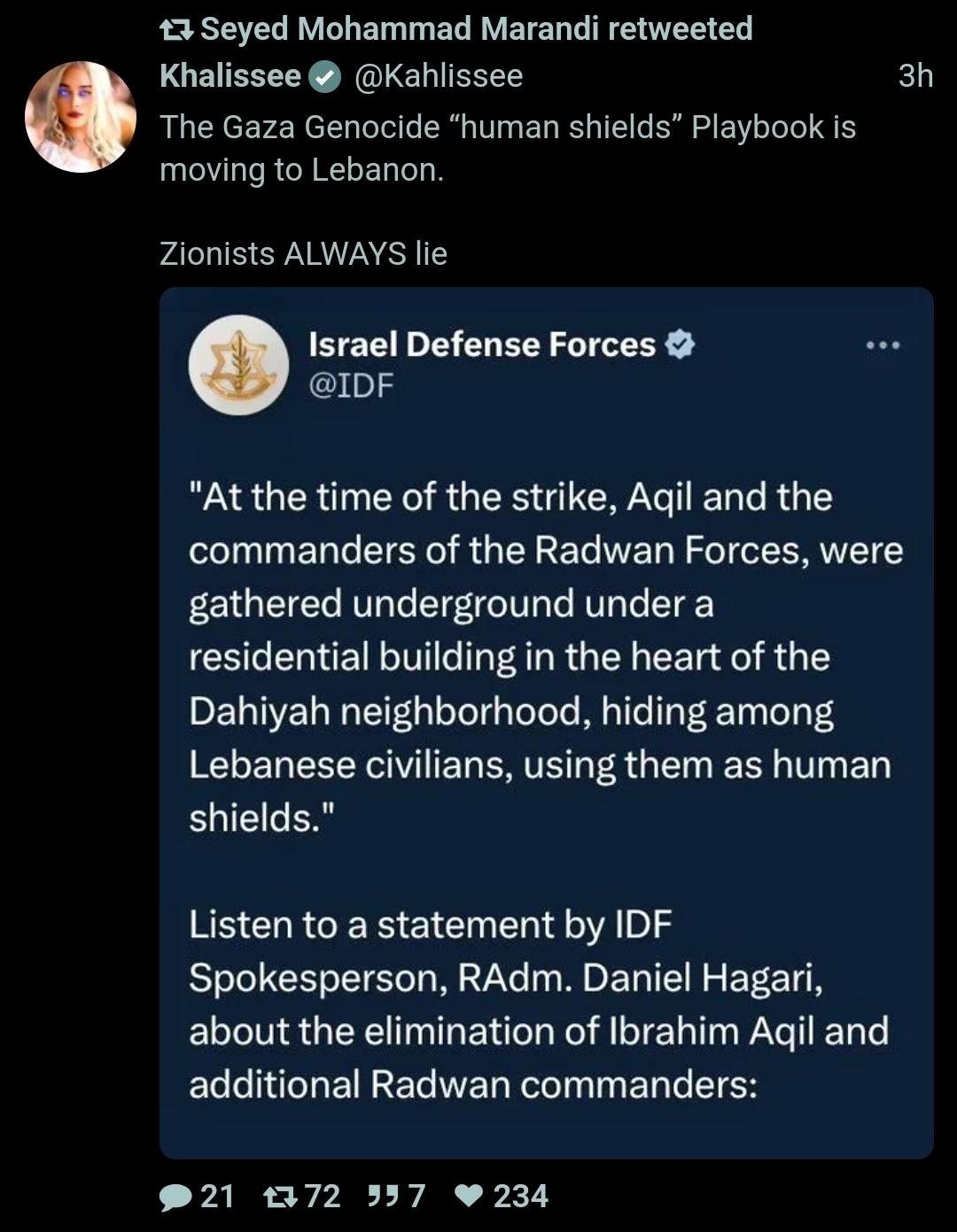Click Khalissee's verified checkmark badge
The image size is (957, 1232).
click(x=325, y=78)
